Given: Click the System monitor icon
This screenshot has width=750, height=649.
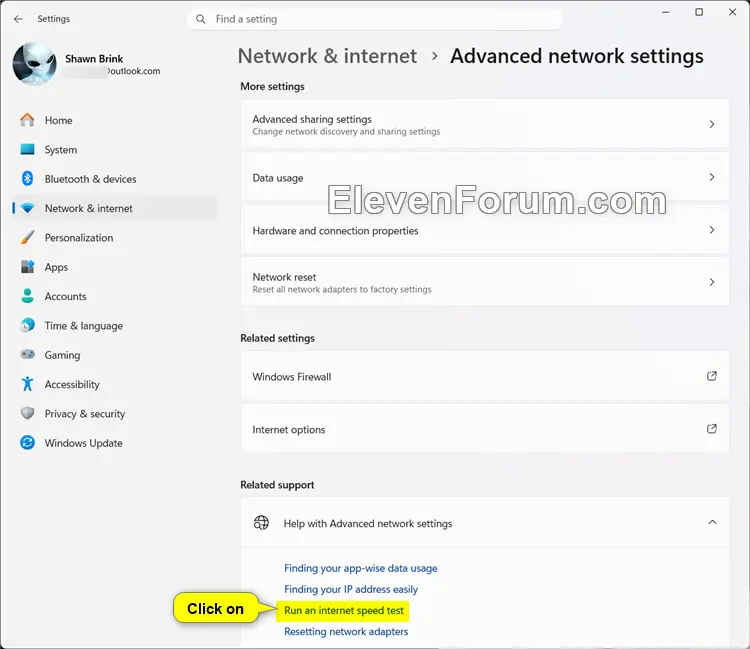Looking at the screenshot, I should (27, 149).
